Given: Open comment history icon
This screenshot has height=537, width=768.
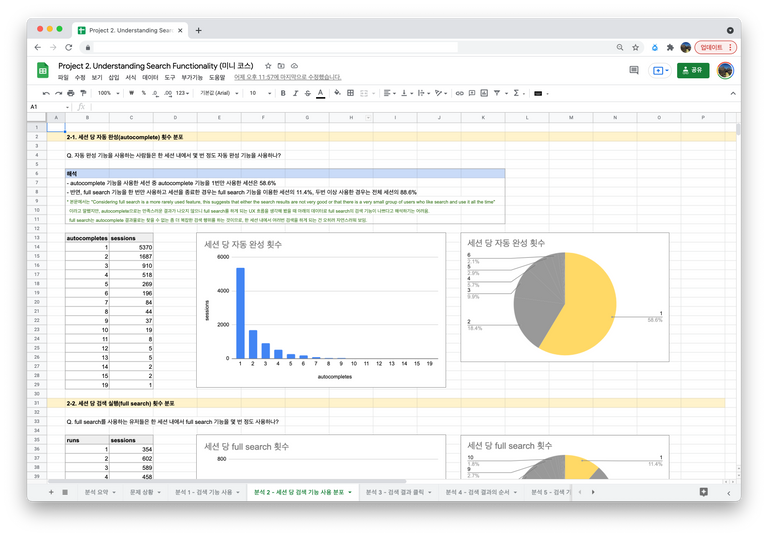Looking at the screenshot, I should (x=634, y=71).
